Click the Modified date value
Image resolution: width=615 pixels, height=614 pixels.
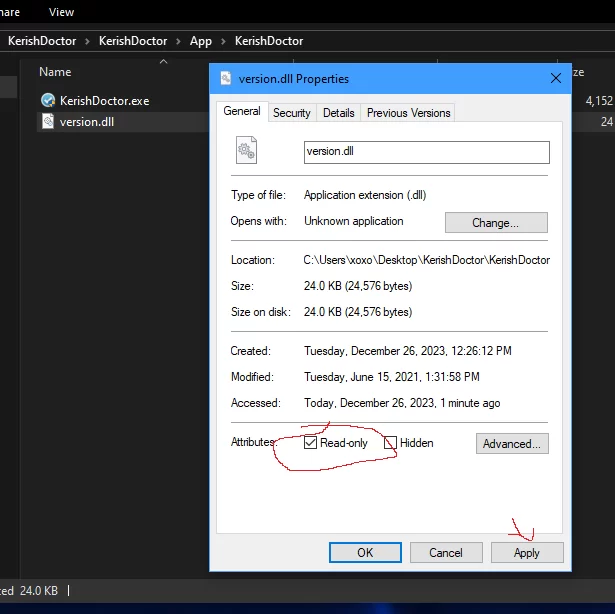(391, 377)
